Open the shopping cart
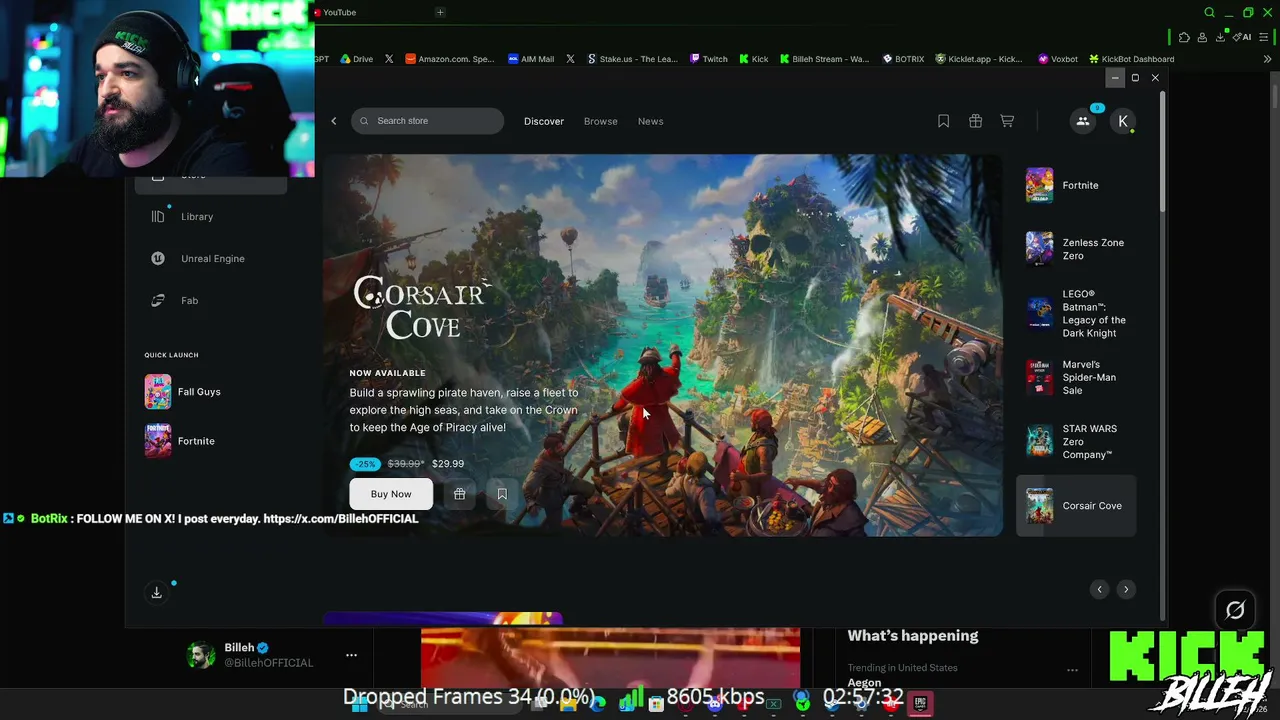 point(1007,121)
